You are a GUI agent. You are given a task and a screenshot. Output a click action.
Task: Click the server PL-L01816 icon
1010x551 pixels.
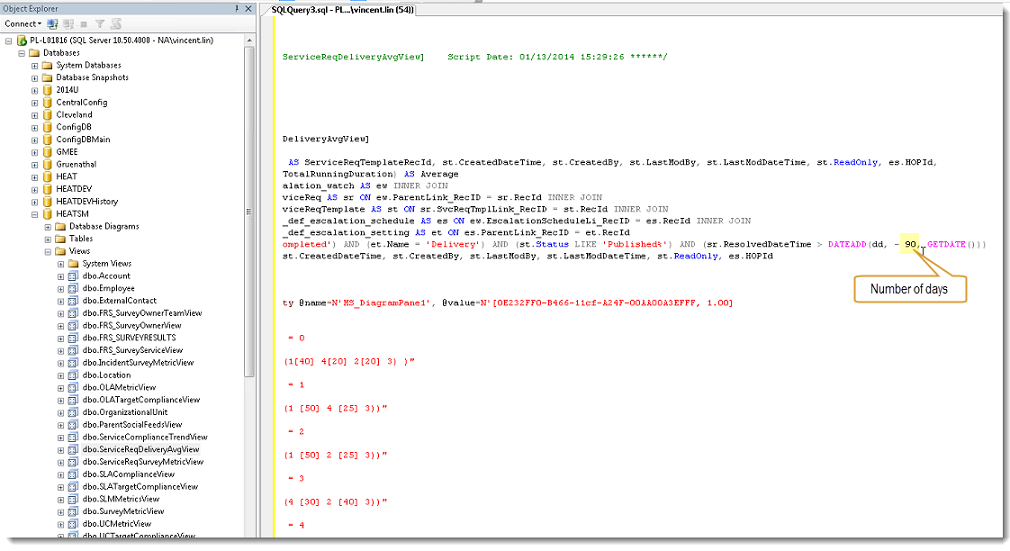coord(21,41)
